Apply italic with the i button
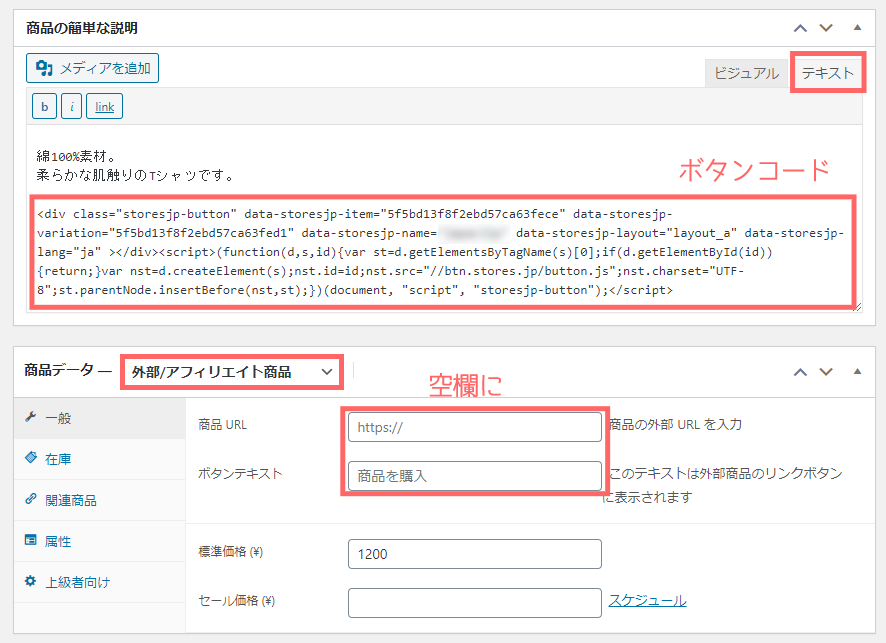This screenshot has width=886, height=643. [x=72, y=106]
